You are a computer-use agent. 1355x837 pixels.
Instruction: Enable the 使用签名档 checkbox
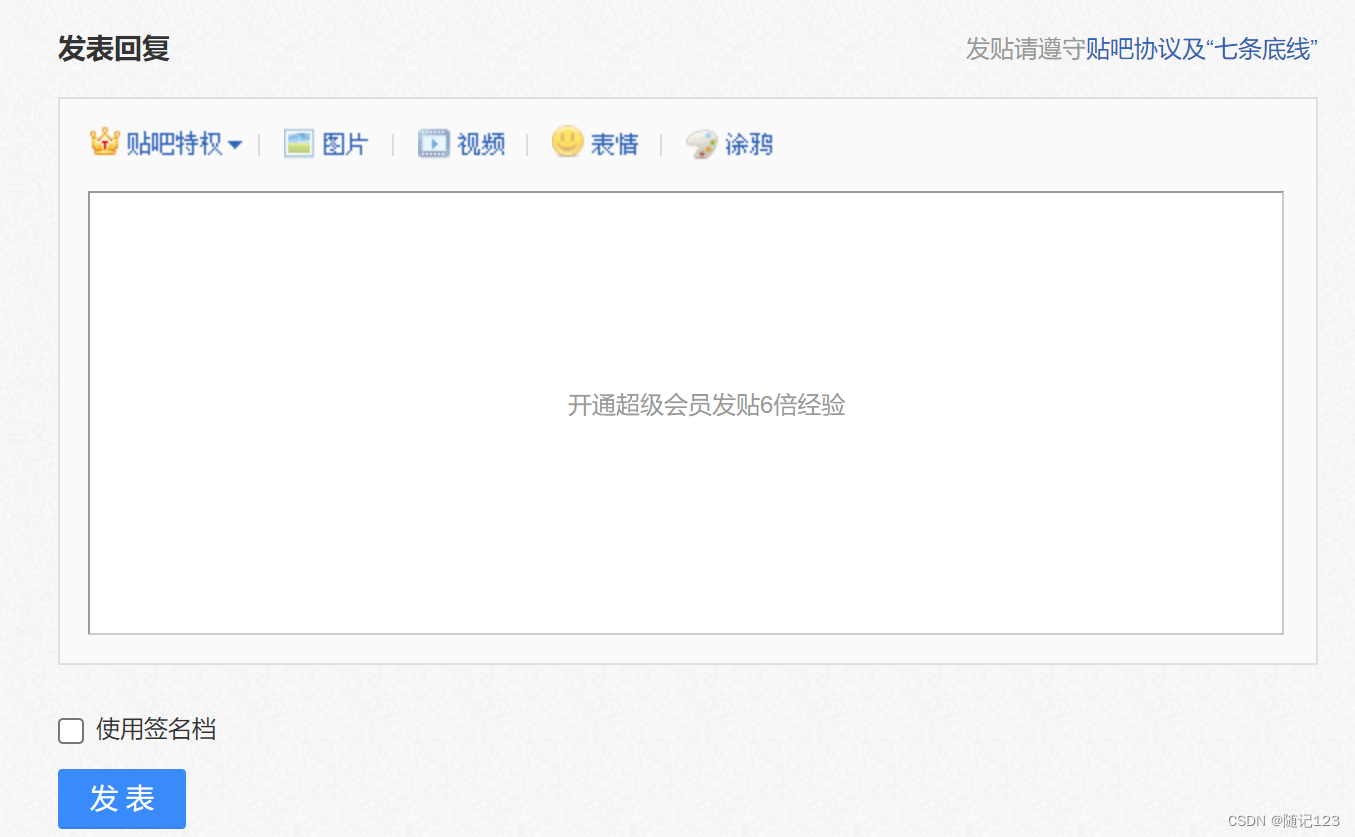point(71,731)
